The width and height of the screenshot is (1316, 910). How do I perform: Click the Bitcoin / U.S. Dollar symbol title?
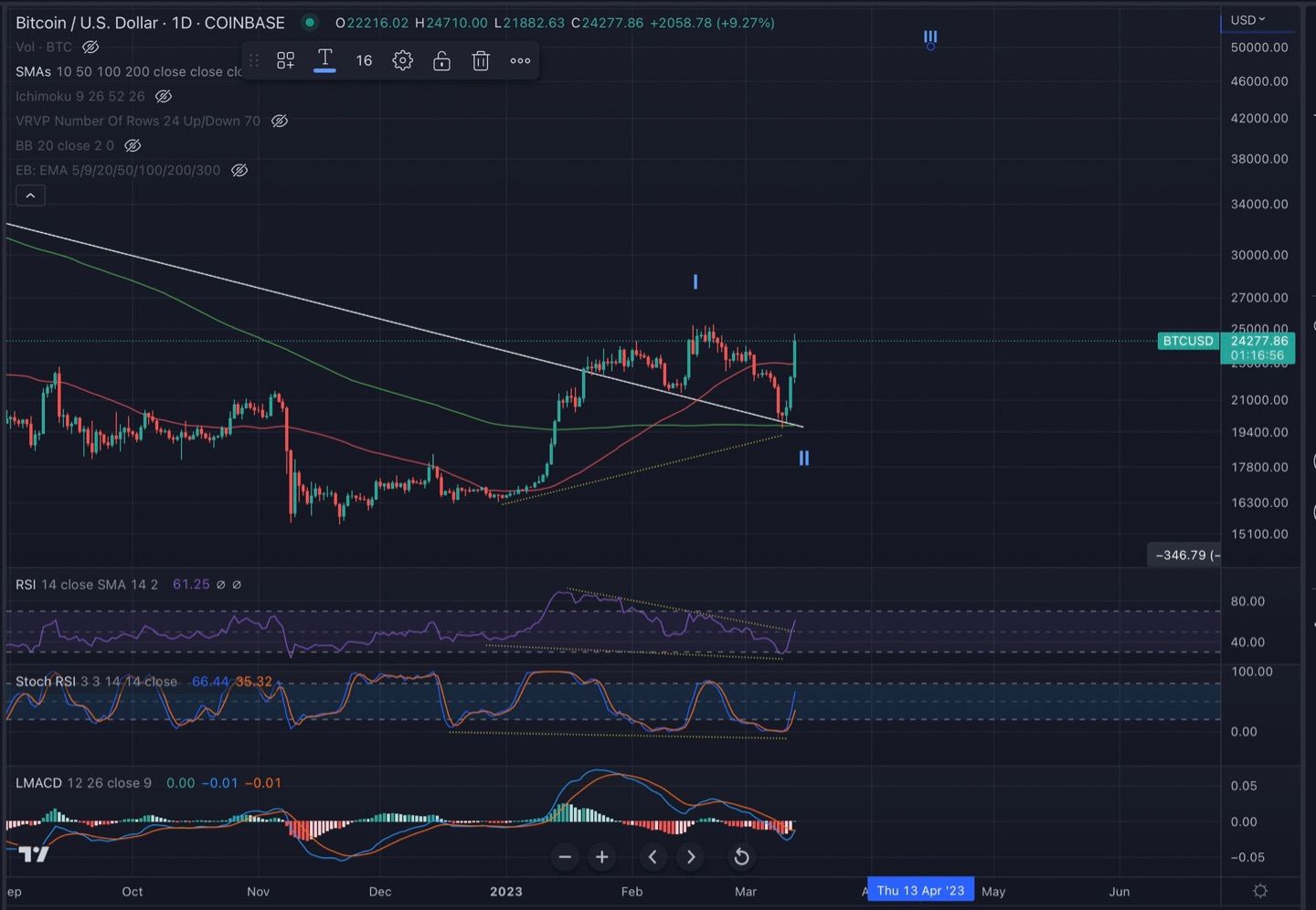pos(150,22)
